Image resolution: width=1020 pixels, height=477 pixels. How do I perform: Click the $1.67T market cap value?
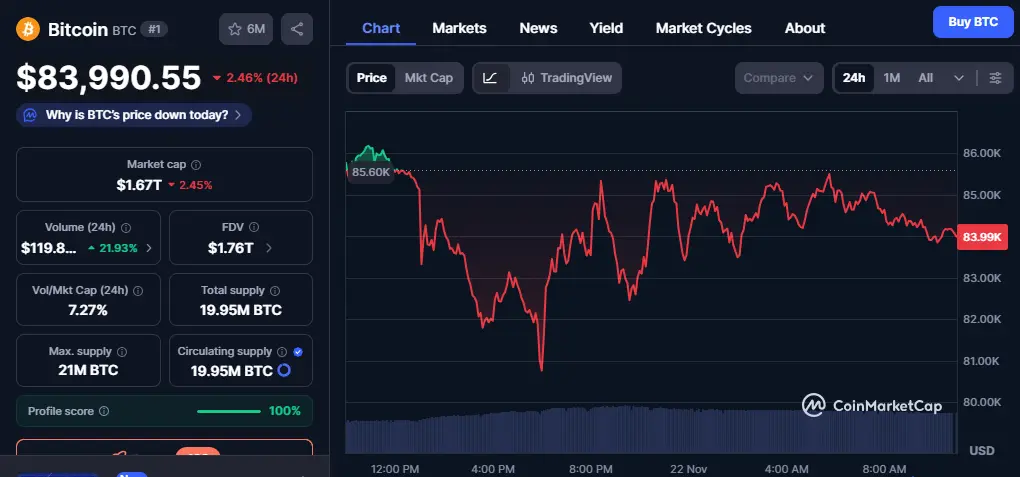click(139, 185)
